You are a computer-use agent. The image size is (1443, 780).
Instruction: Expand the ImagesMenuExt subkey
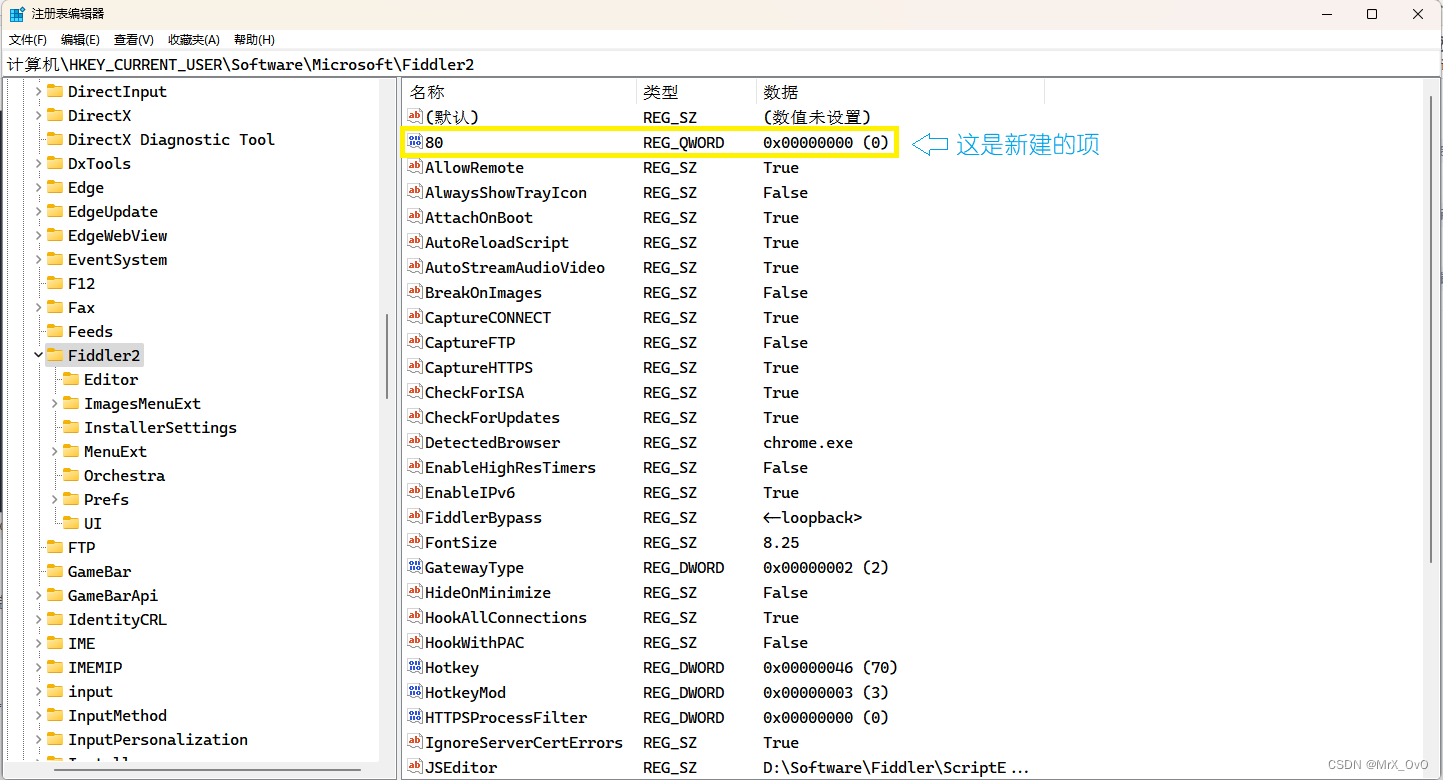(55, 403)
